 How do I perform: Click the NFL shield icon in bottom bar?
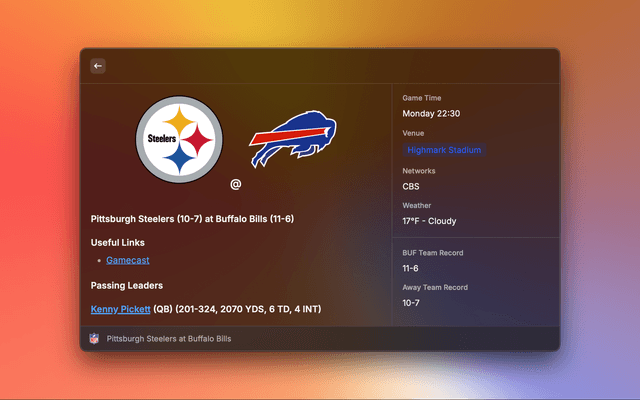[x=95, y=339]
